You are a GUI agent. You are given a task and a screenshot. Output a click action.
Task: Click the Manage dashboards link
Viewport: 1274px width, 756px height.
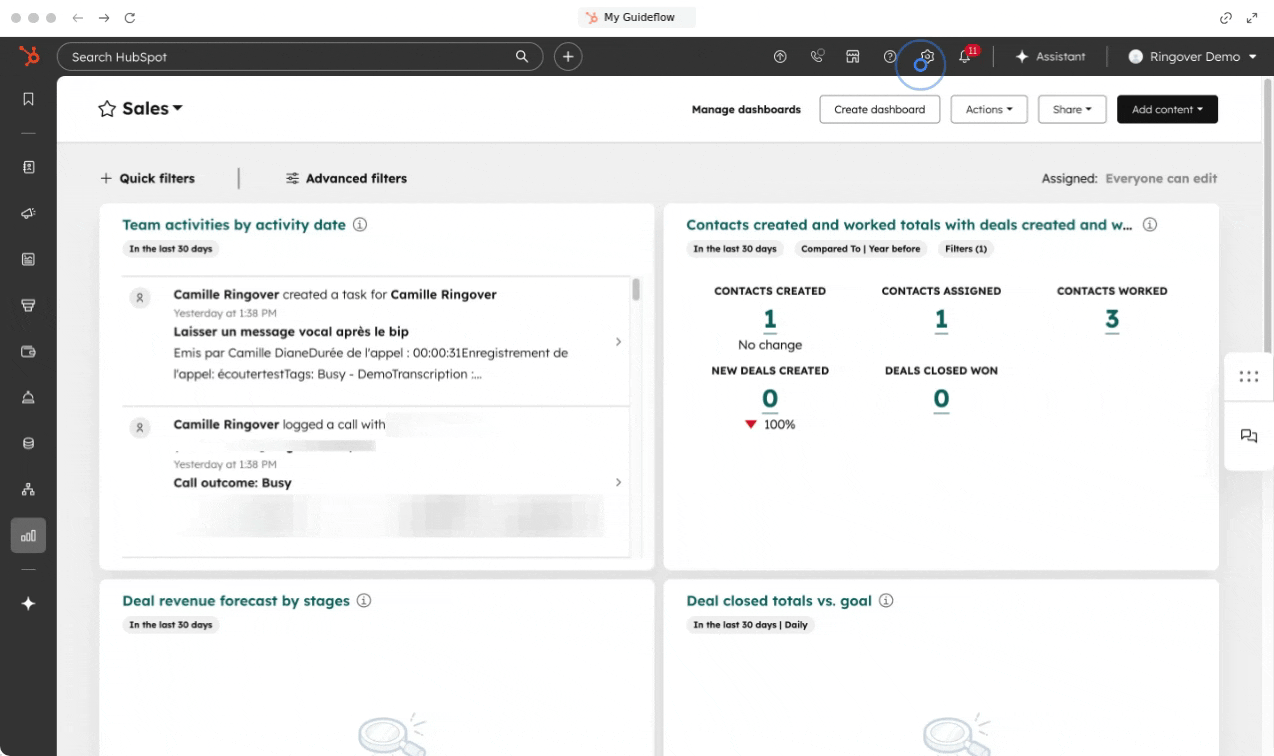[x=746, y=110]
